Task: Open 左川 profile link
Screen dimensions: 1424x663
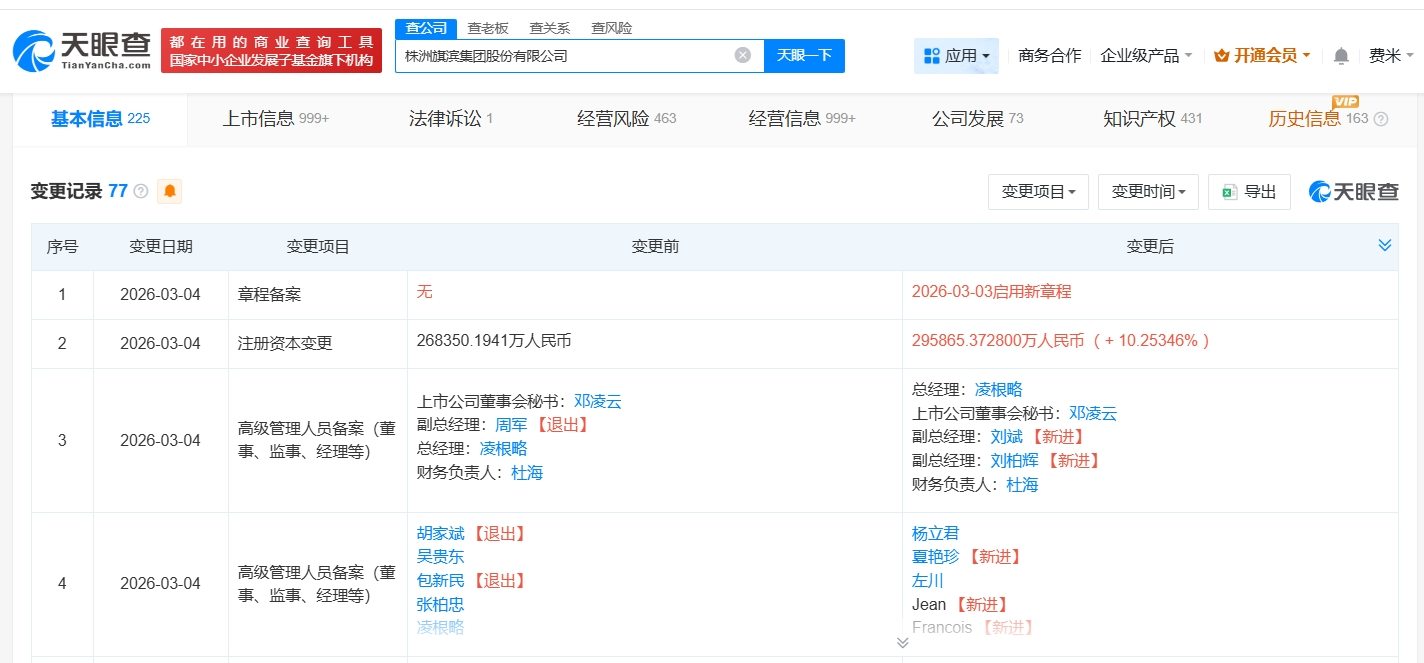Action: pyautogui.click(x=928, y=581)
